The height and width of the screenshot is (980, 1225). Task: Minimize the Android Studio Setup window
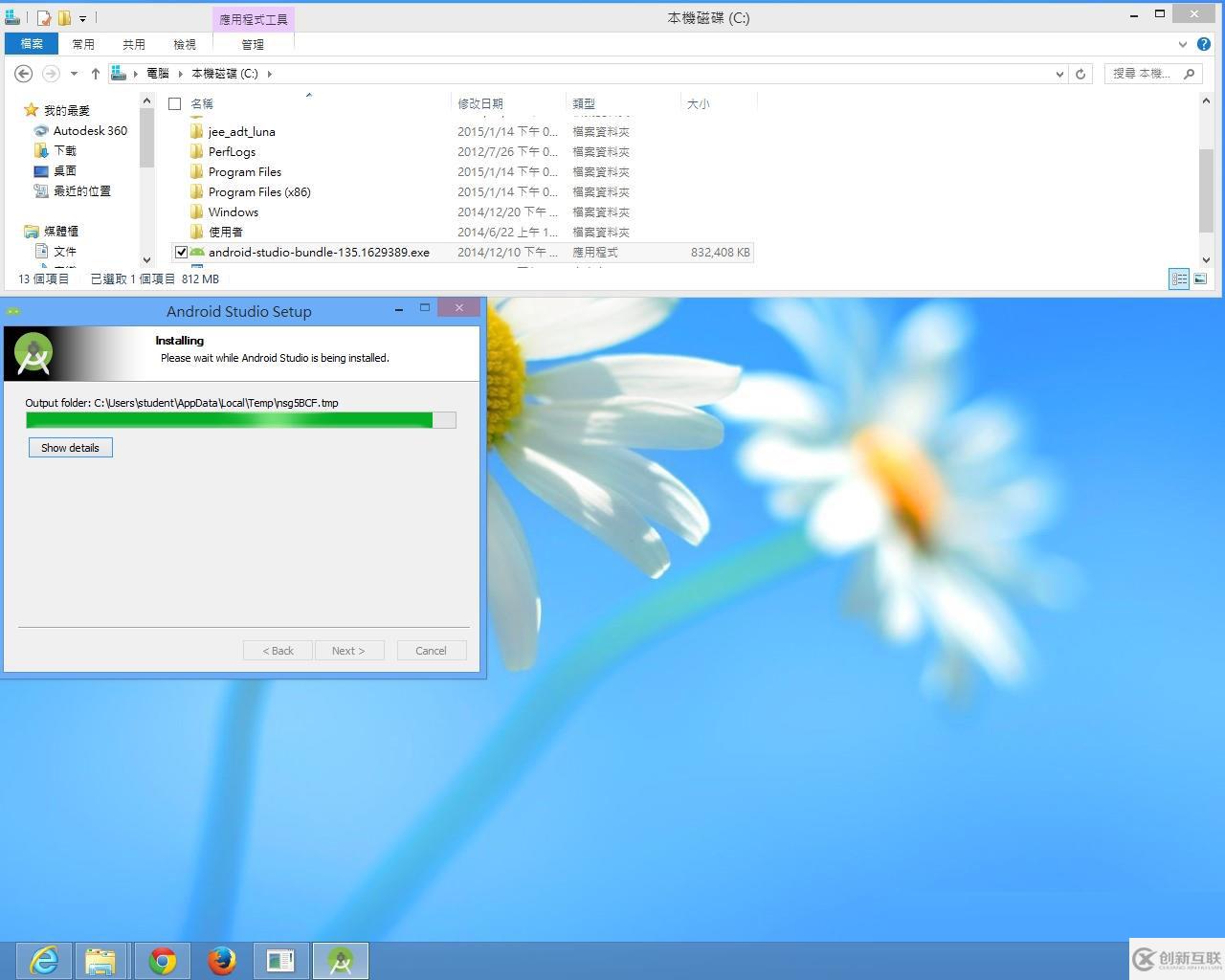(399, 308)
